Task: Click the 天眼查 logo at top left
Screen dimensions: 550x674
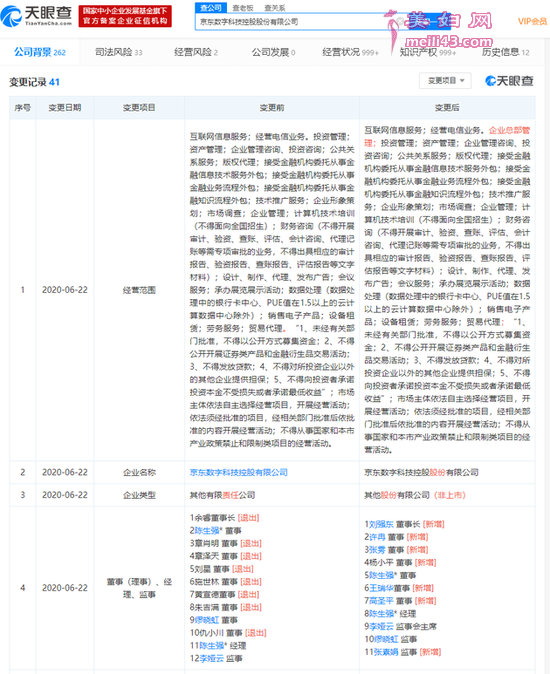Action: pyautogui.click(x=36, y=15)
